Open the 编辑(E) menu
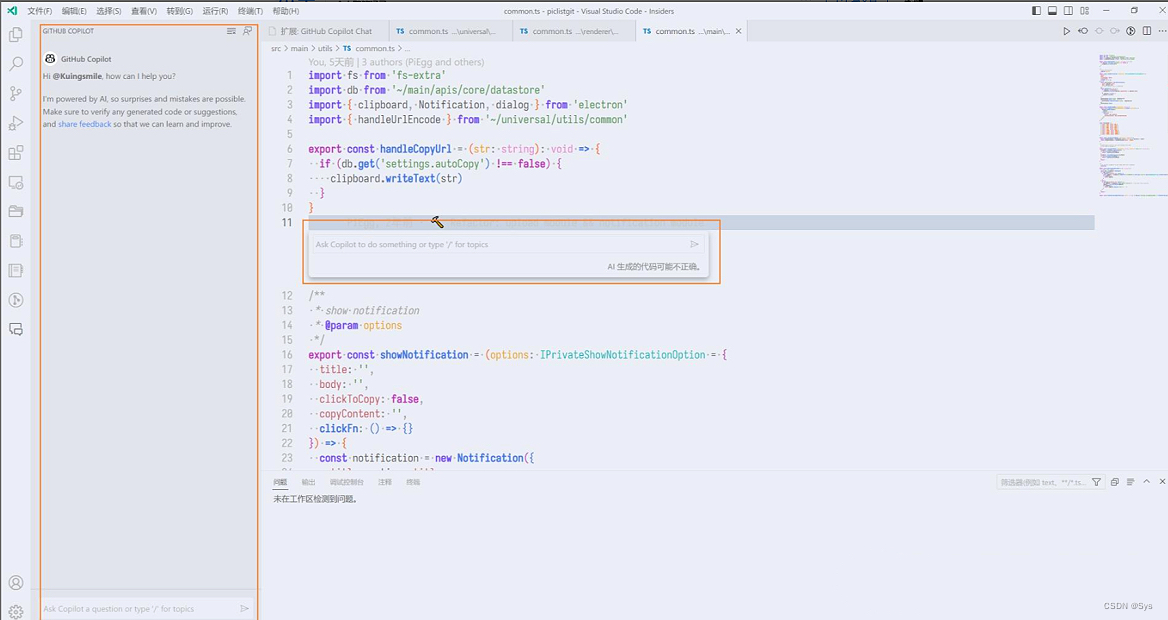 [x=74, y=11]
